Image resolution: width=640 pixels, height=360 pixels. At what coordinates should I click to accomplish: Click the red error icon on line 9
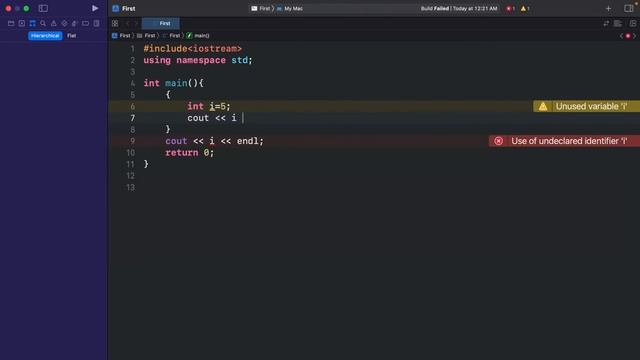(x=498, y=141)
